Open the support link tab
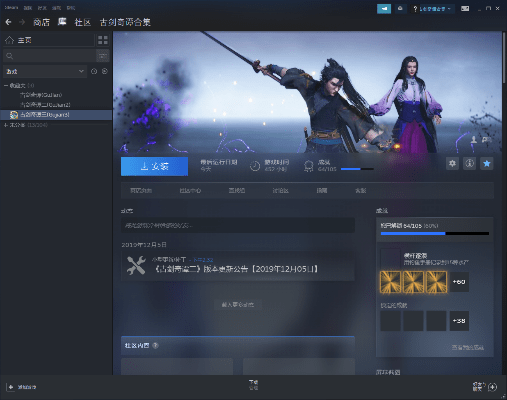Image resolution: width=507 pixels, height=400 pixels. click(x=360, y=191)
